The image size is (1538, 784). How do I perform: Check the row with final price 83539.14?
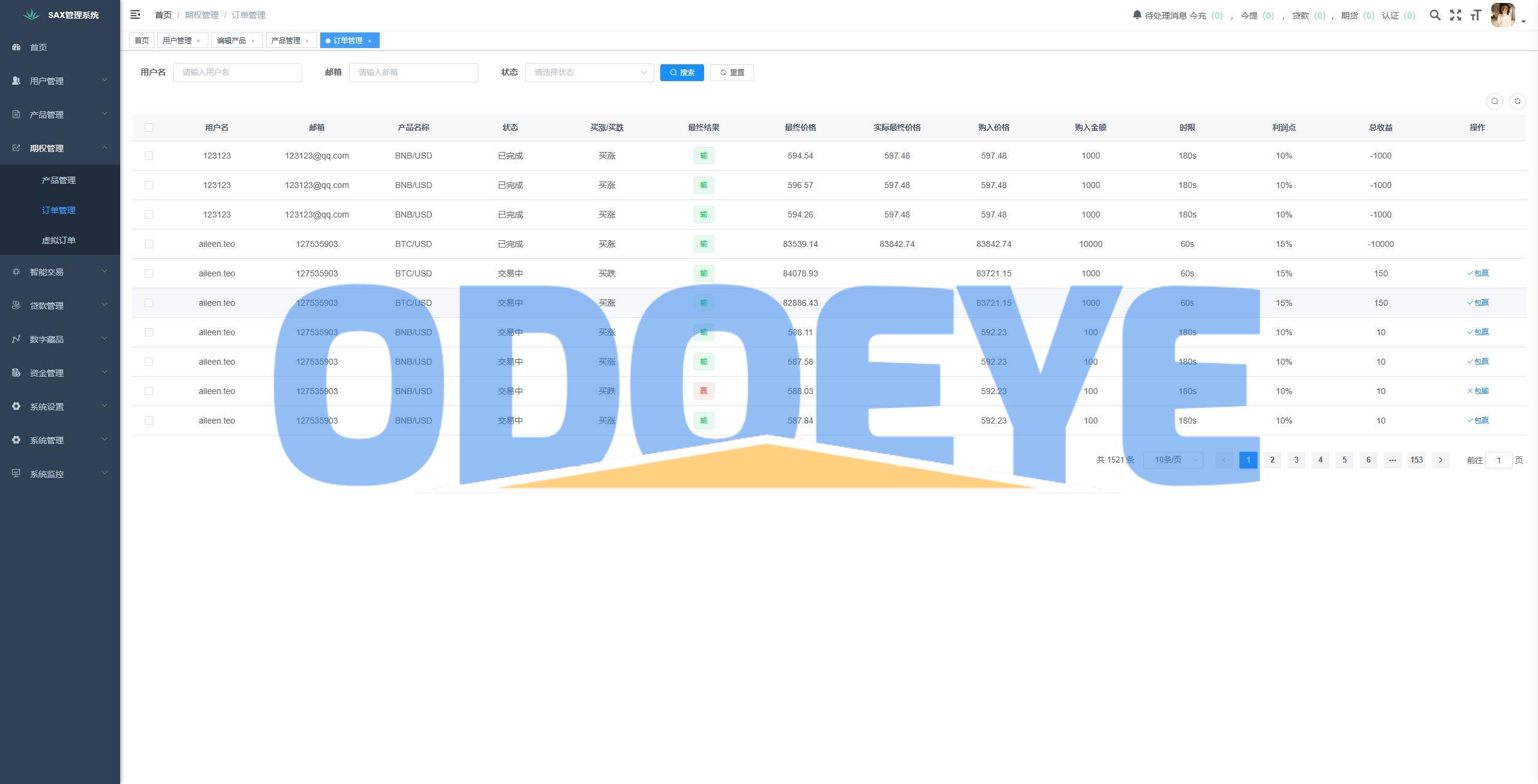click(x=149, y=244)
